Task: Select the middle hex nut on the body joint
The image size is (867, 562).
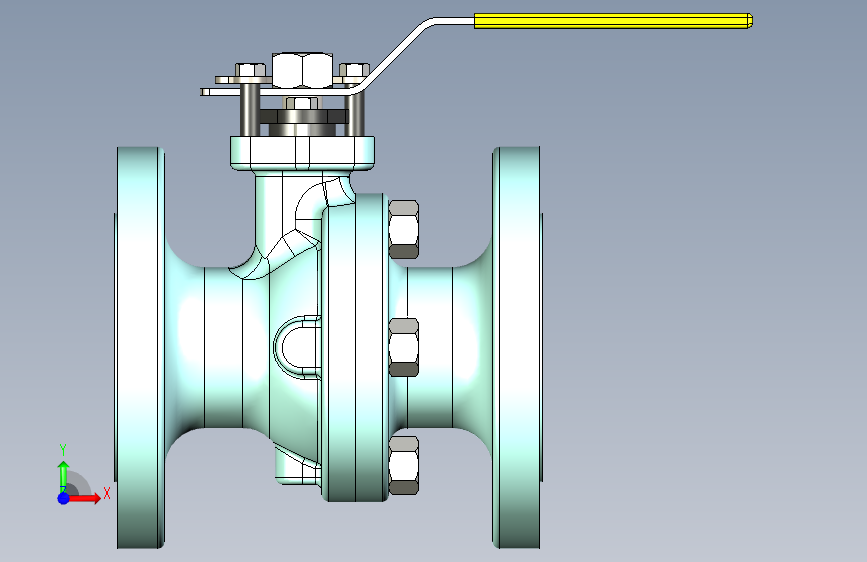Action: [x=404, y=347]
